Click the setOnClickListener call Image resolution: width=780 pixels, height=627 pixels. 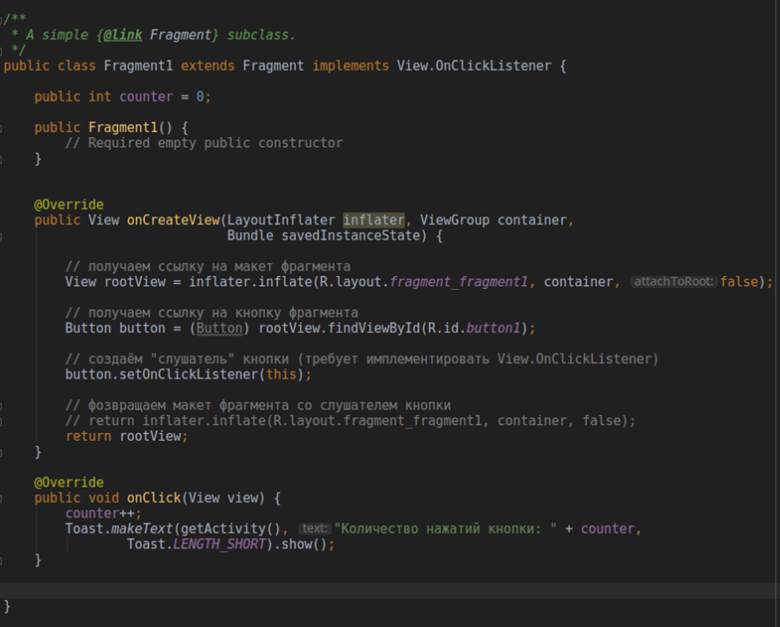click(188, 375)
